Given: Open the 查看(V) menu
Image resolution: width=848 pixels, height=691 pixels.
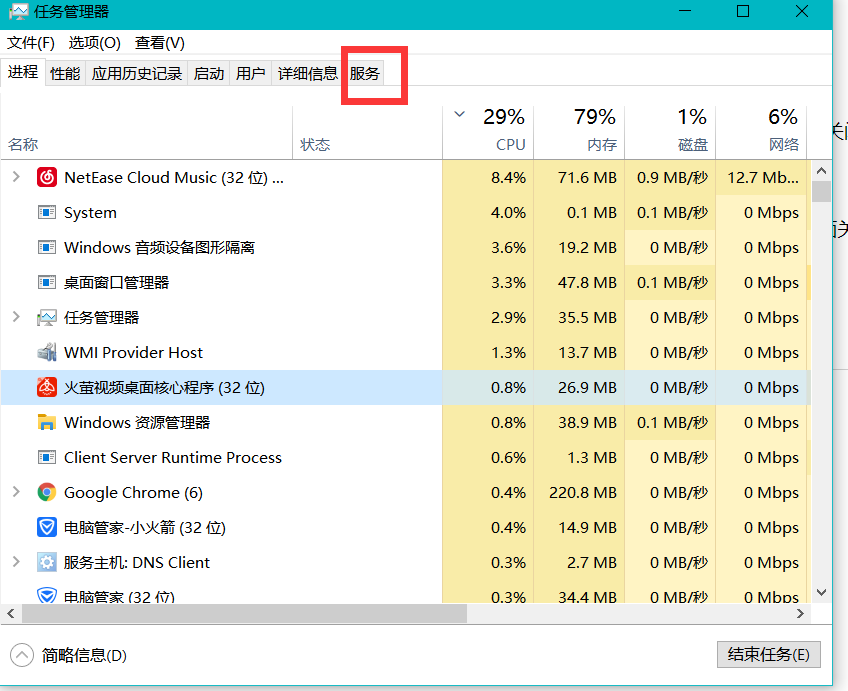Looking at the screenshot, I should pyautogui.click(x=160, y=43).
